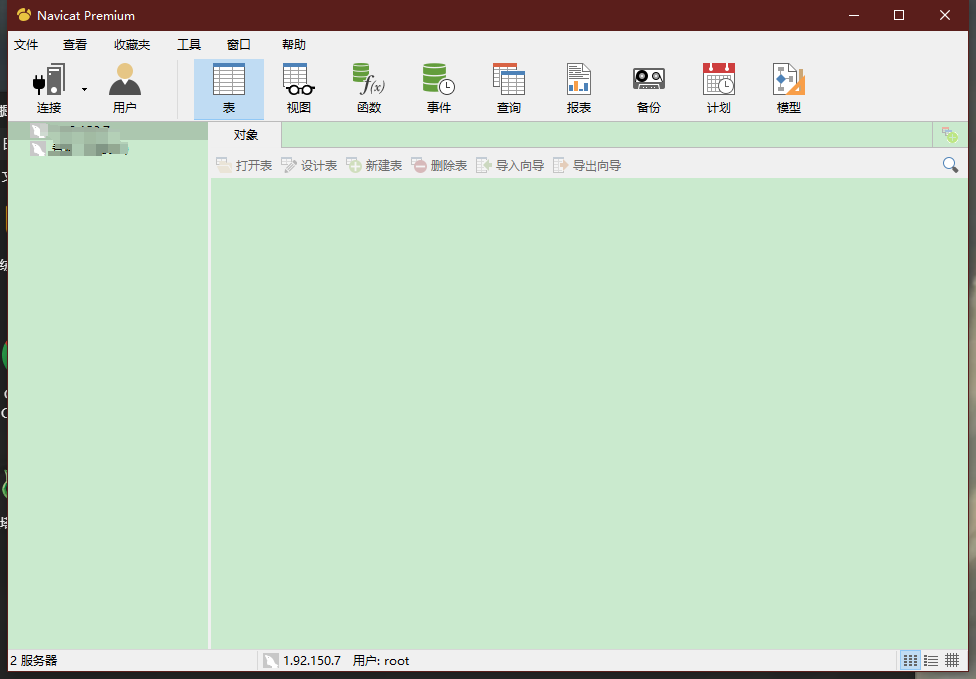
Task: Click the 备份 (Backup) cassette icon
Action: (649, 81)
